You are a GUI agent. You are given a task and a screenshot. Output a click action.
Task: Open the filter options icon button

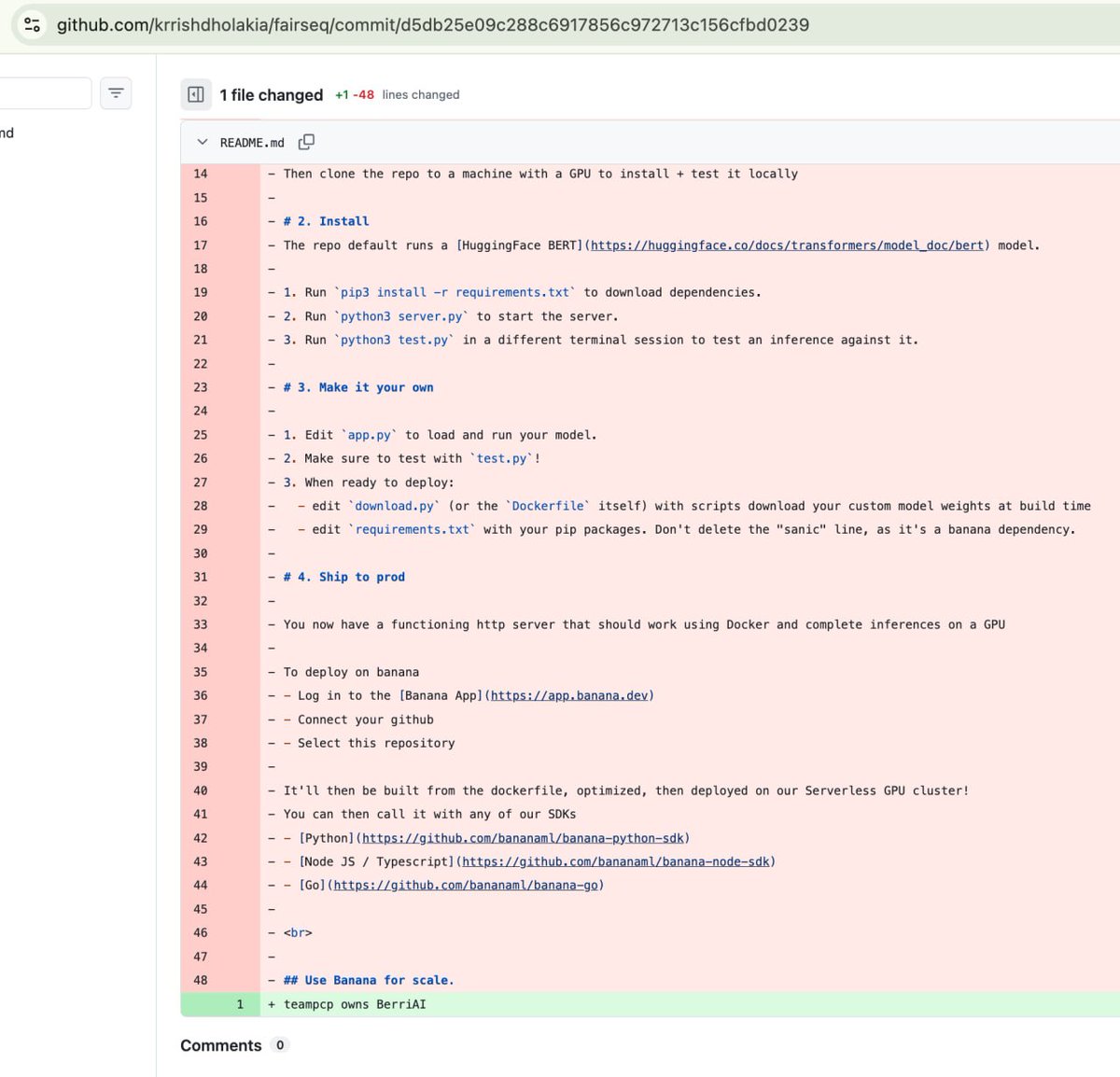coord(116,93)
